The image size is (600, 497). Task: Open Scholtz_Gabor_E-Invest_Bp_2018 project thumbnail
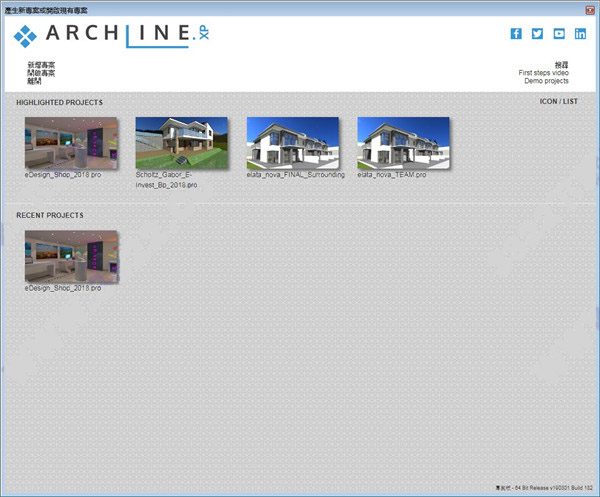coord(181,143)
